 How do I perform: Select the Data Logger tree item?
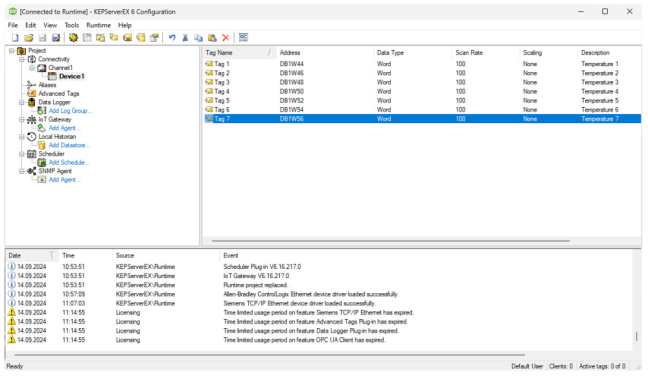click(x=54, y=102)
